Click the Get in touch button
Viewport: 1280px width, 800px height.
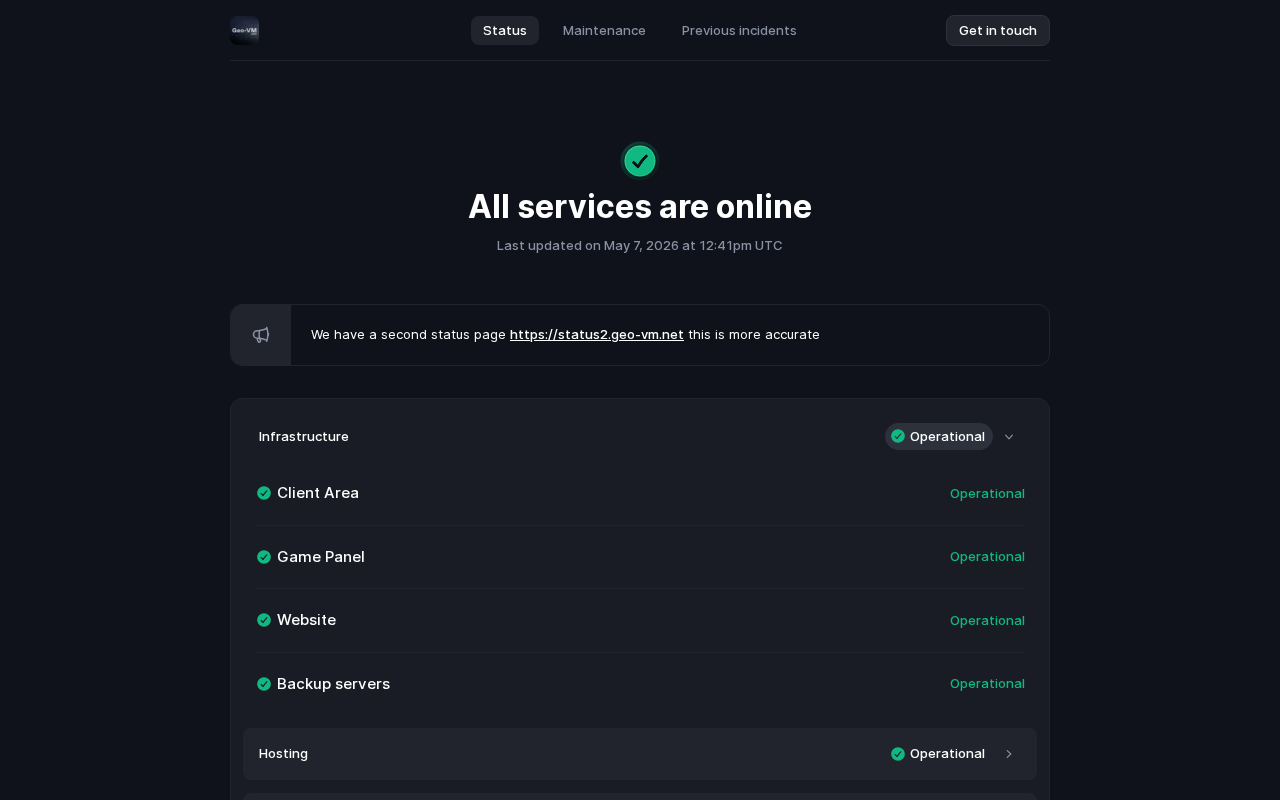[998, 30]
